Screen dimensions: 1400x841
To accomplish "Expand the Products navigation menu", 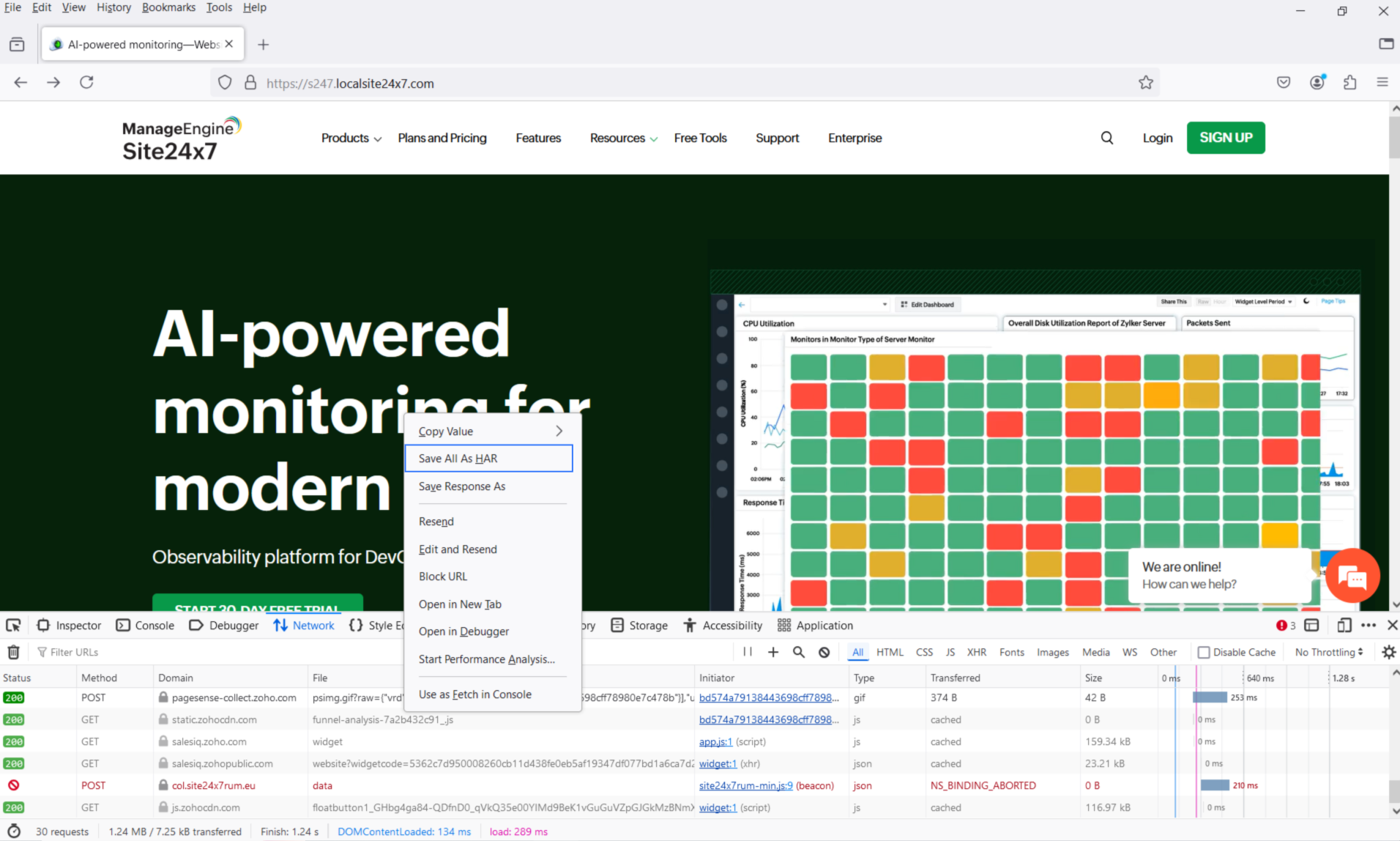I will coord(351,138).
